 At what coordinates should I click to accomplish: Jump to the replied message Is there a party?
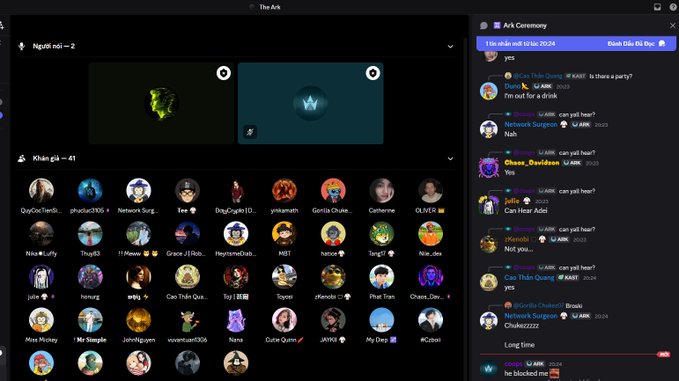click(611, 76)
